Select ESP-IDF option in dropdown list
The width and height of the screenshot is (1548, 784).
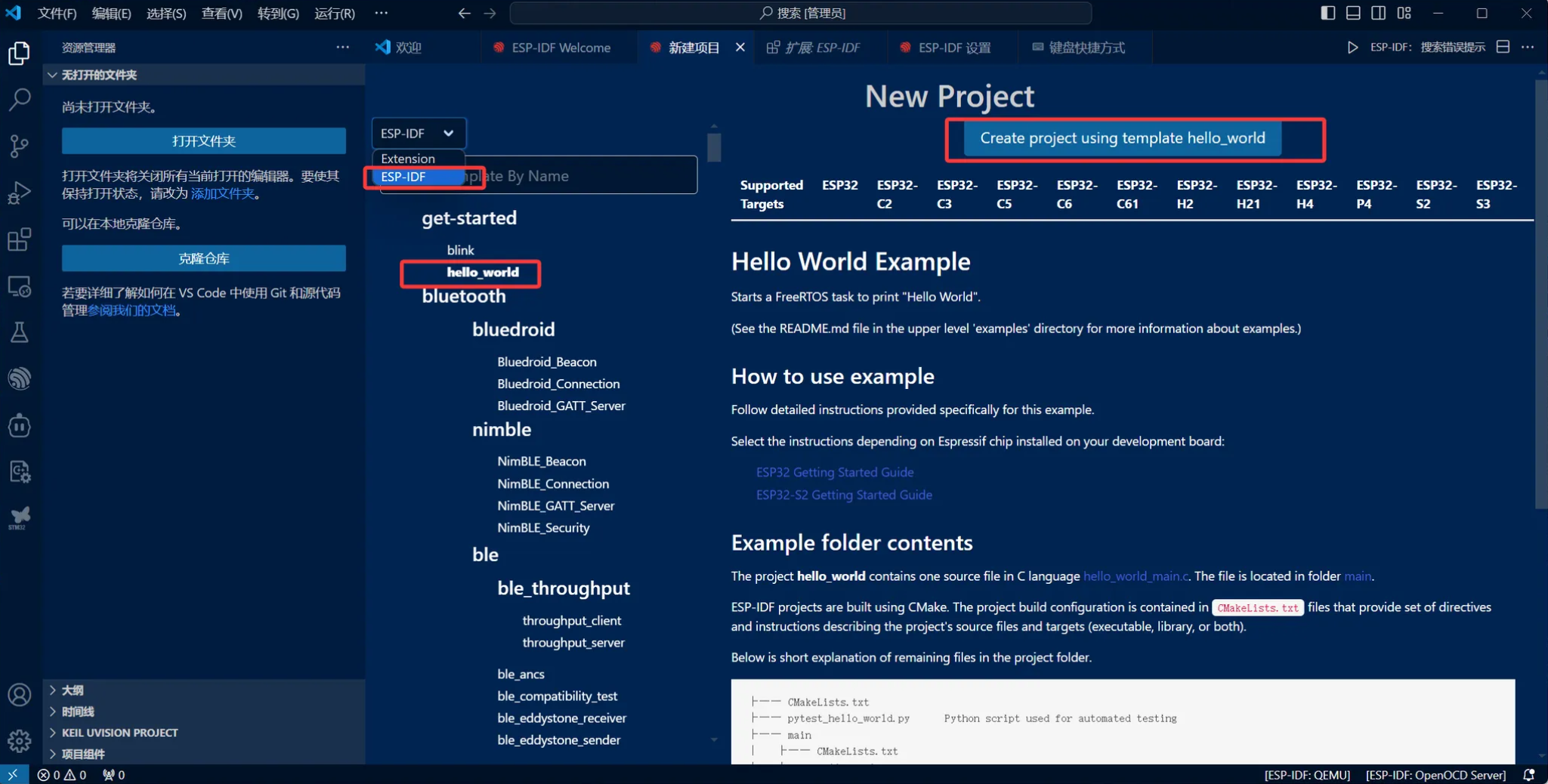click(x=418, y=177)
